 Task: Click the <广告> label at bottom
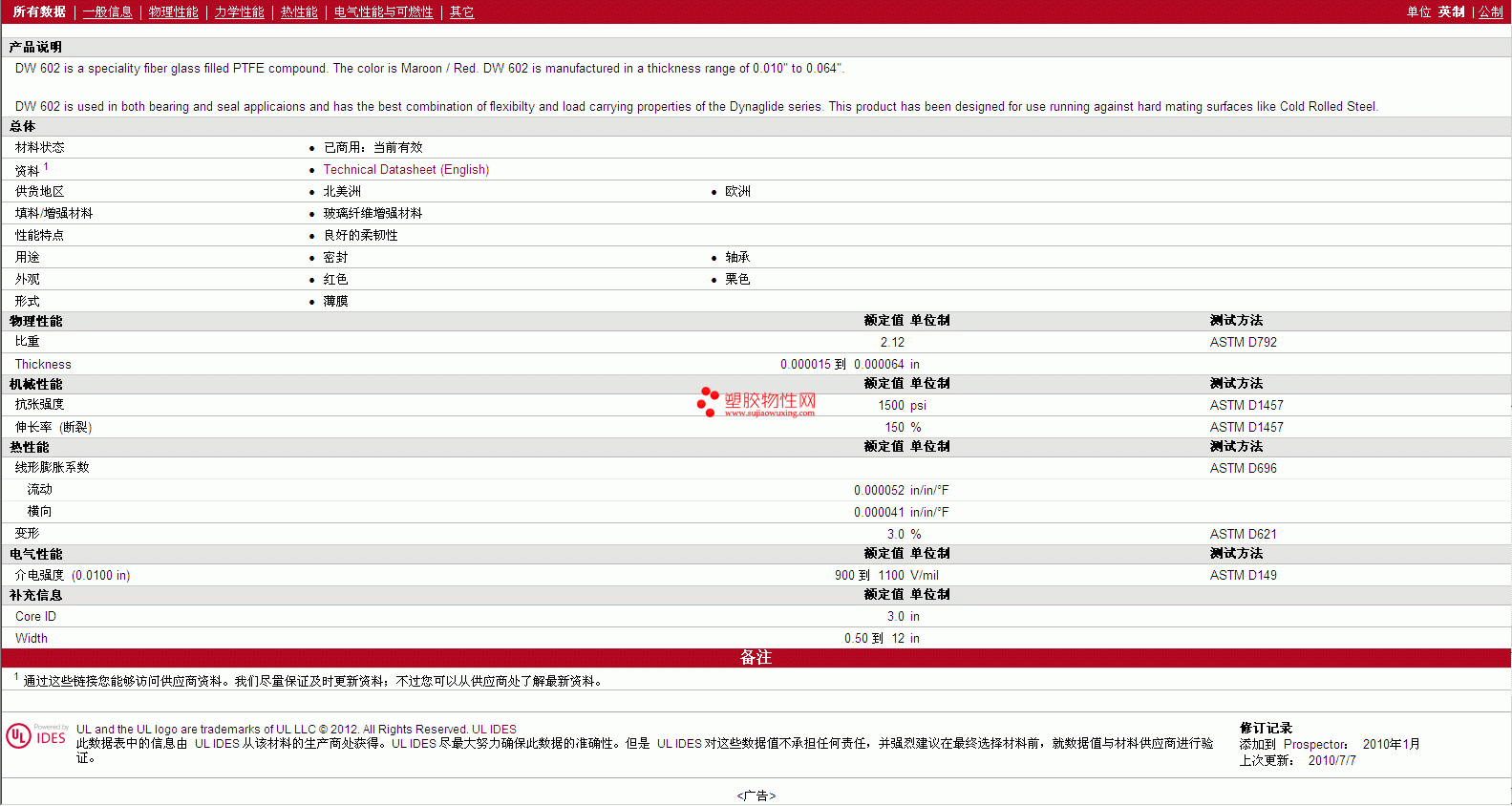756,795
